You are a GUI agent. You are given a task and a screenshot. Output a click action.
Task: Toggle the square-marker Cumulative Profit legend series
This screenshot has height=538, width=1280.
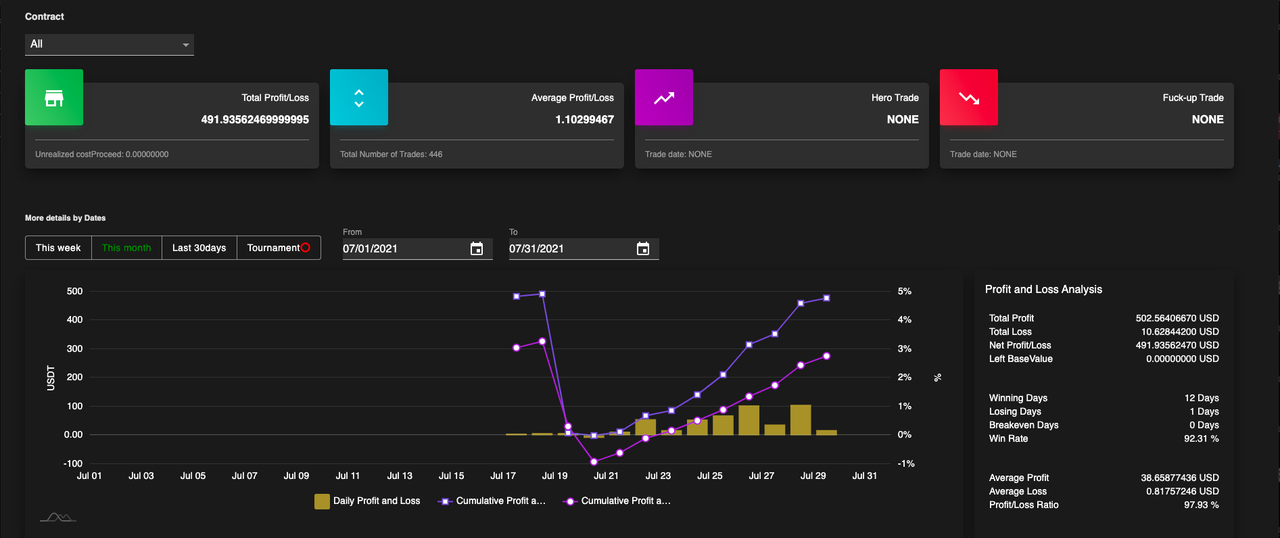[493, 501]
